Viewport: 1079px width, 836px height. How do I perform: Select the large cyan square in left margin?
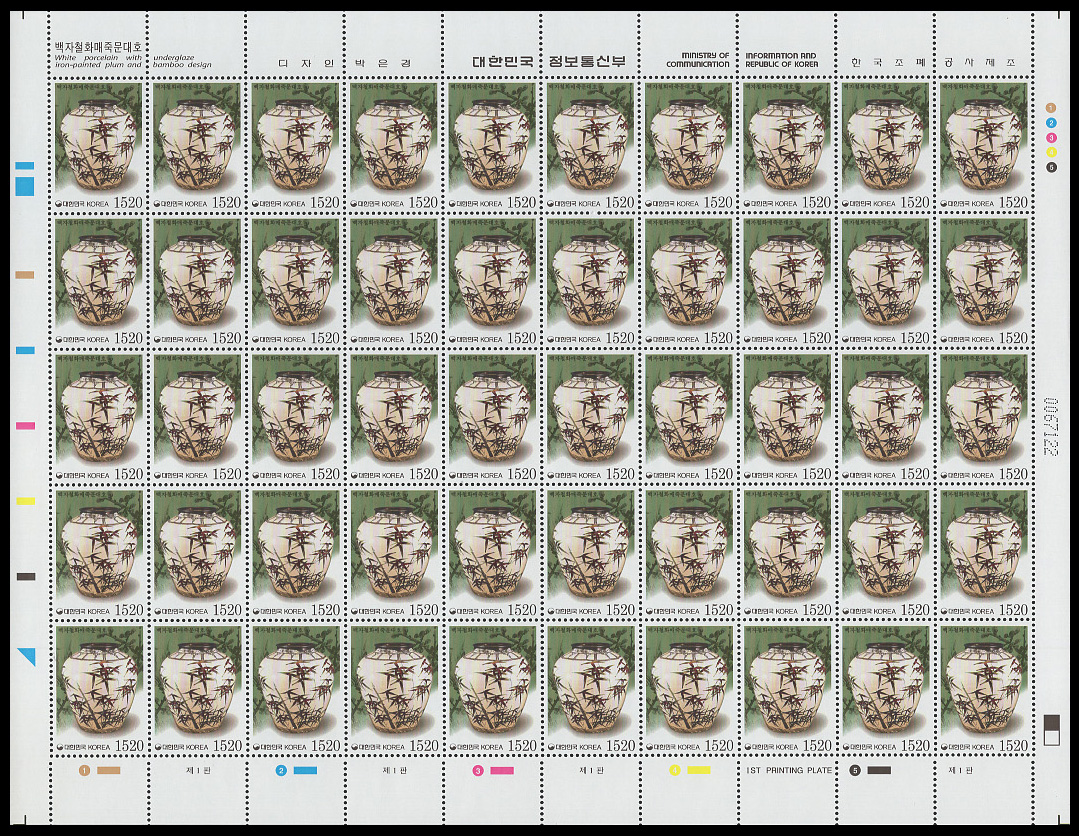(x=25, y=186)
